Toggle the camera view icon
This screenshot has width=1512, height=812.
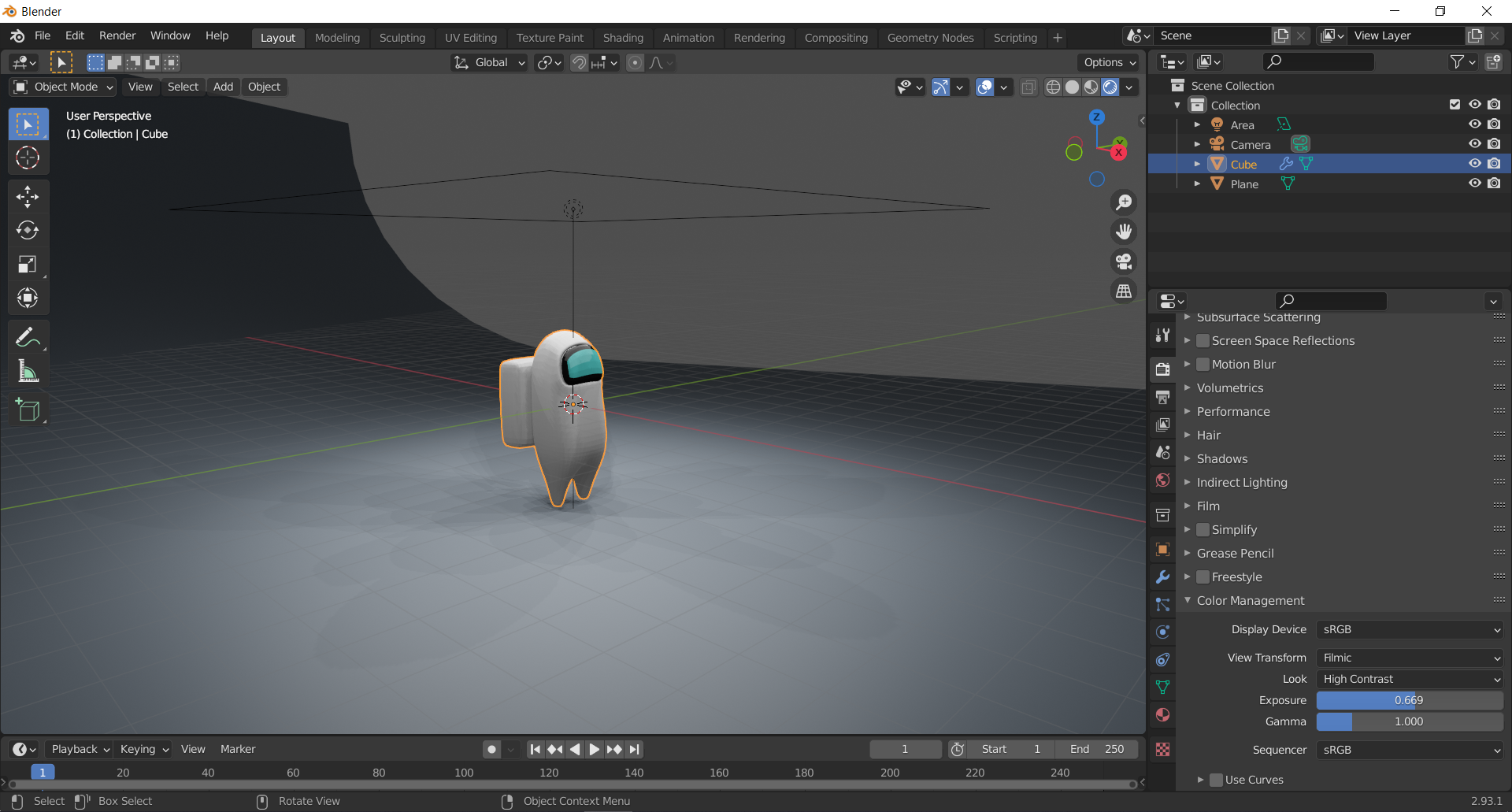pyautogui.click(x=1124, y=261)
